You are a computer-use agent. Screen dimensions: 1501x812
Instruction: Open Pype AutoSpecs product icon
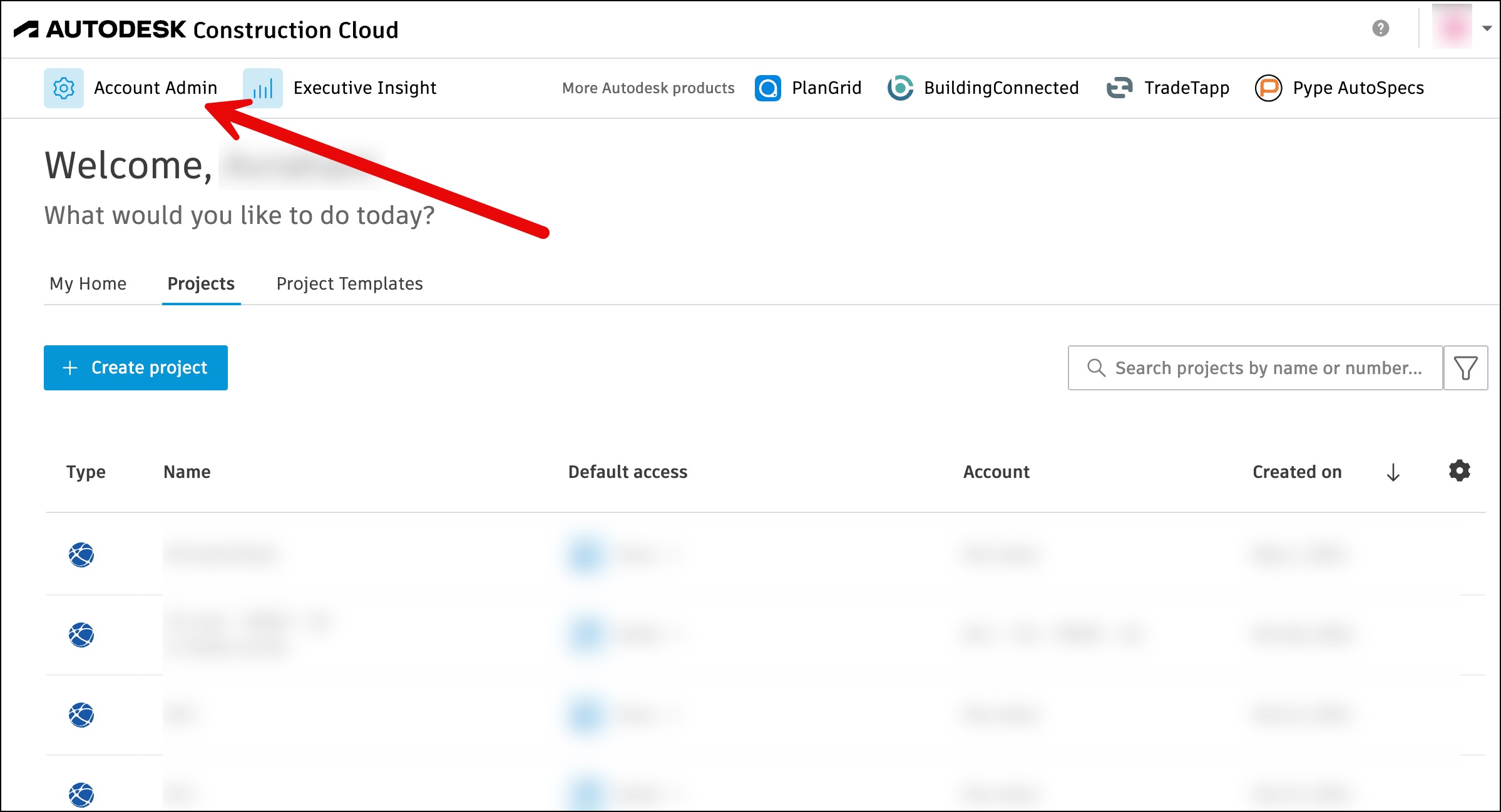[x=1268, y=88]
